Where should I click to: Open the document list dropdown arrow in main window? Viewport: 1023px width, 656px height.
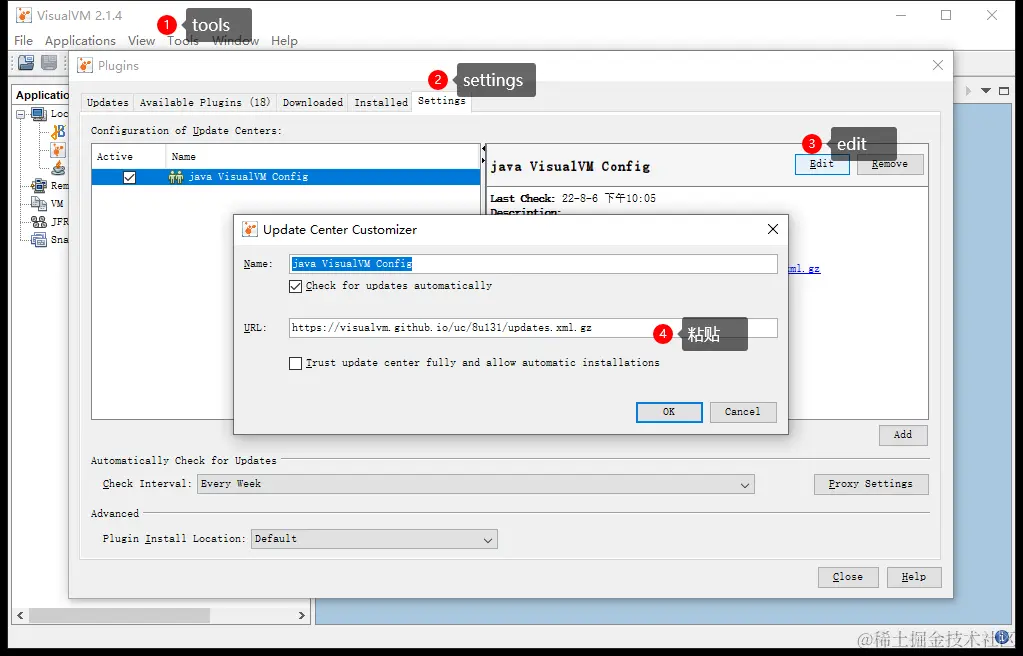click(x=986, y=91)
